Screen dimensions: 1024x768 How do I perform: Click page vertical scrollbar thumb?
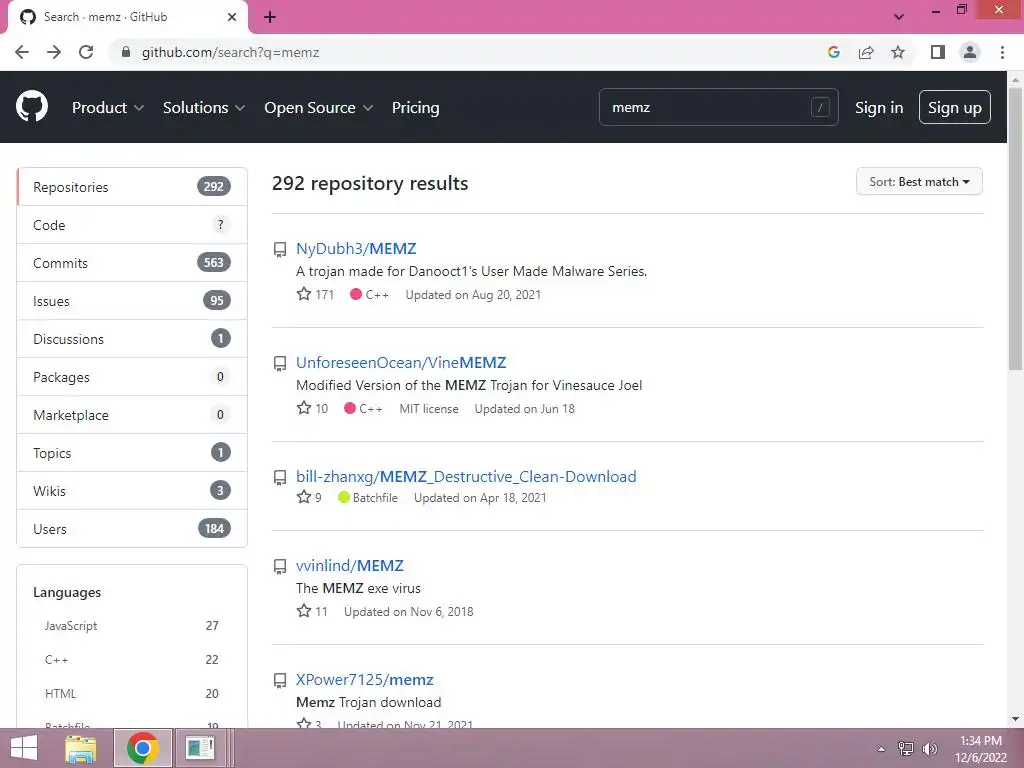[1015, 229]
